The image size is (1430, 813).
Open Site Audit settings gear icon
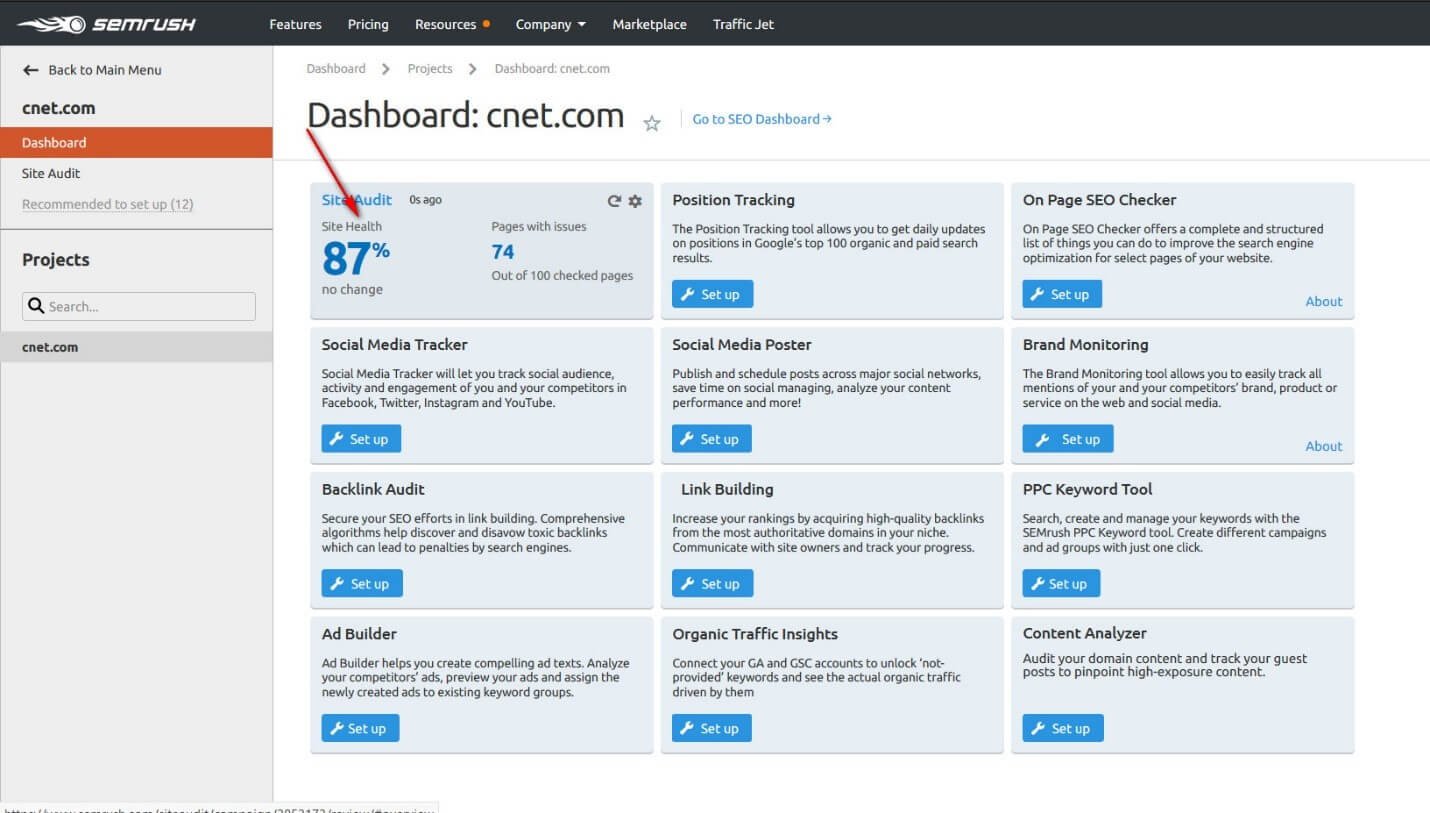point(635,201)
